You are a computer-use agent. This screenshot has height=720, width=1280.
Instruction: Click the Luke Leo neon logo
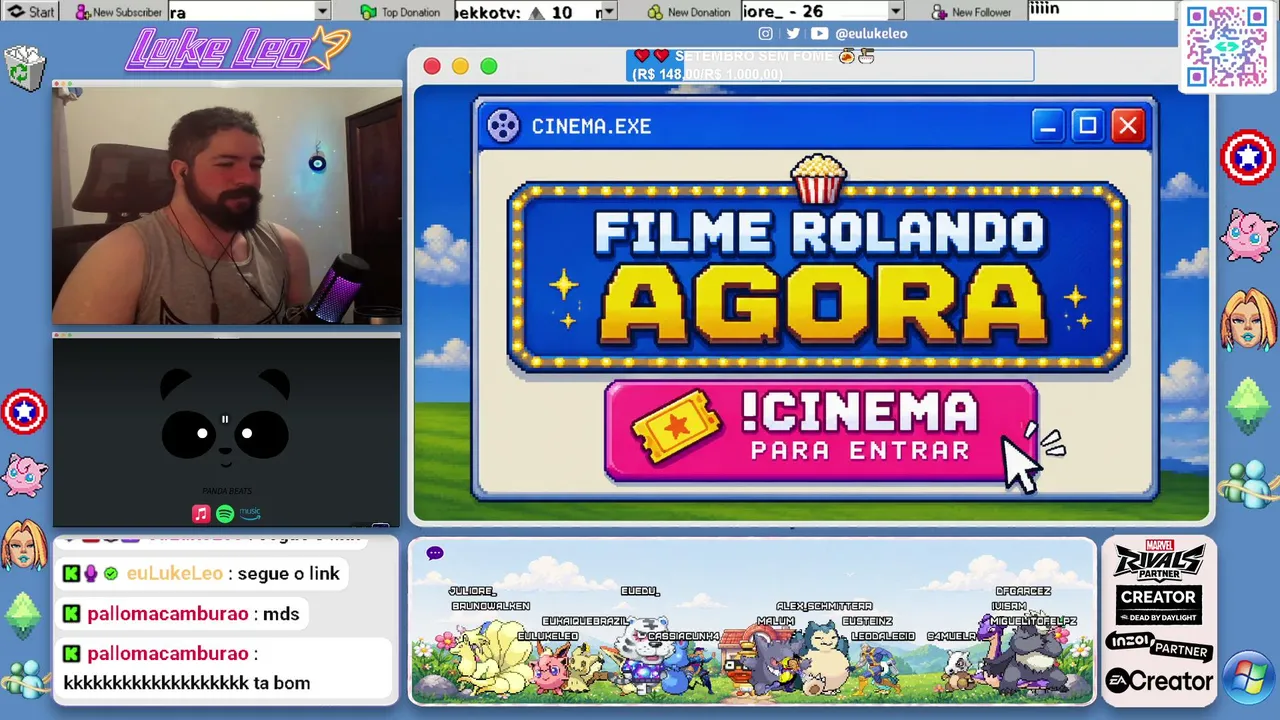pos(237,48)
